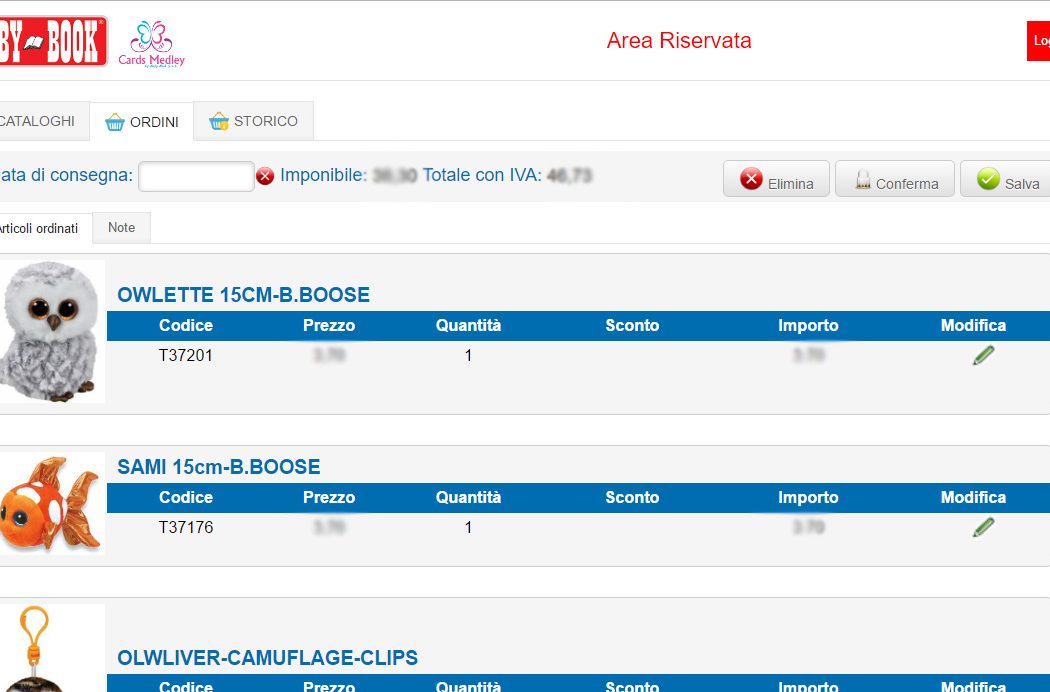Clear delivery date with red X icon
This screenshot has width=1050, height=692.
coord(265,177)
